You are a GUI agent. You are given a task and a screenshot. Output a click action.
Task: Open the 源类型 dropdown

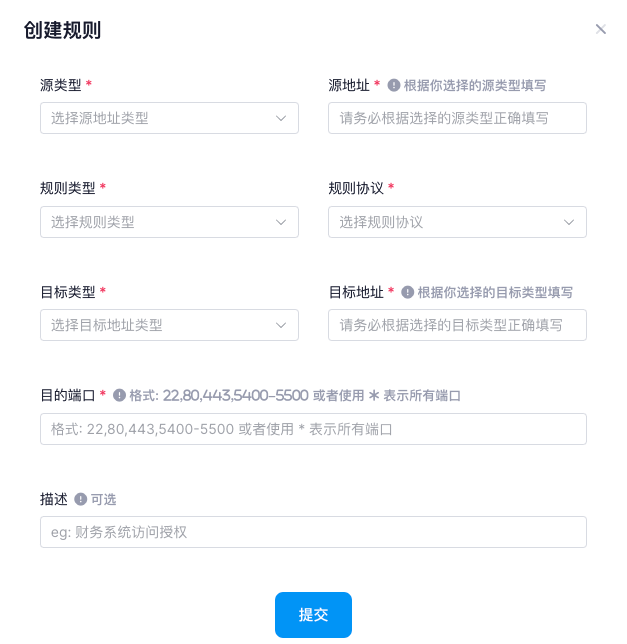tap(169, 118)
